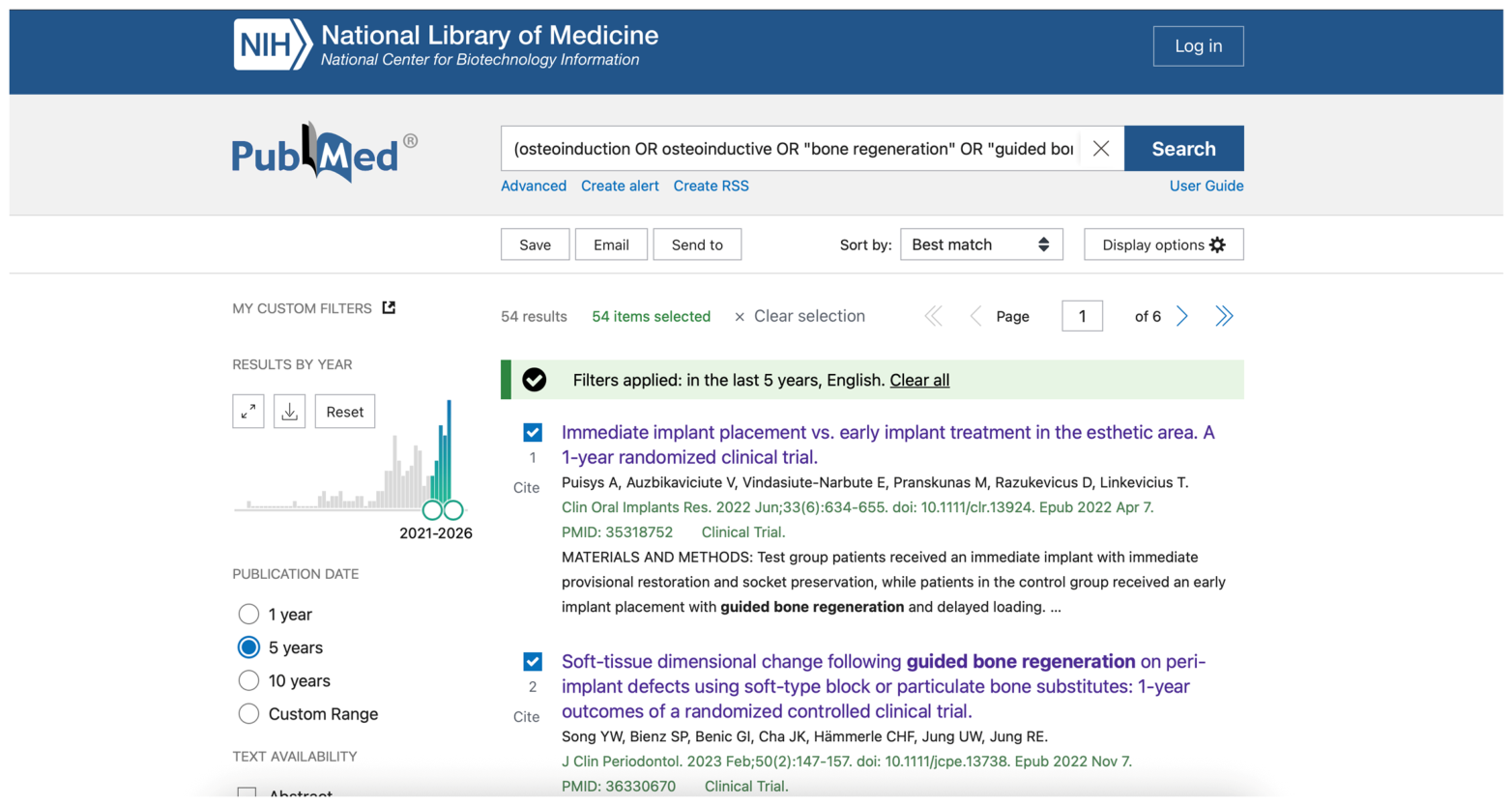Uncheck the second result checkbox
This screenshot has height=805, width=1512.
coord(533,661)
